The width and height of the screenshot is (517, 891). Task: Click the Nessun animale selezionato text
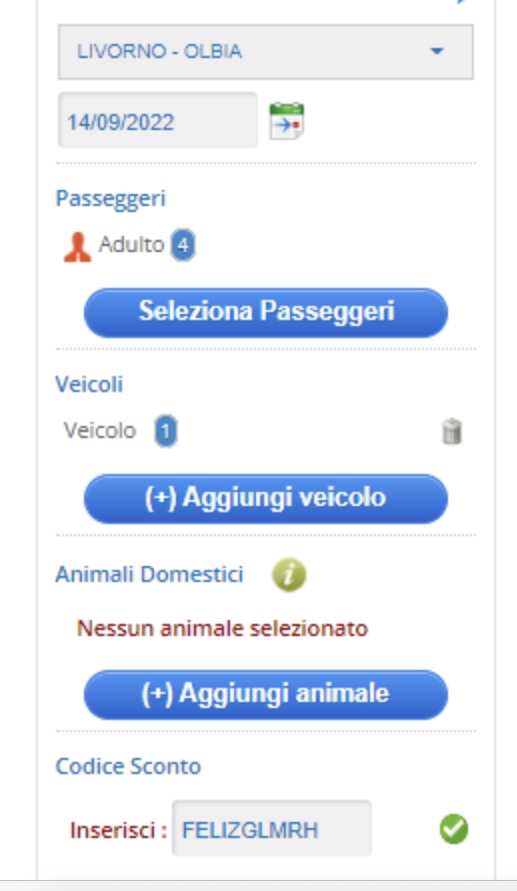(222, 628)
